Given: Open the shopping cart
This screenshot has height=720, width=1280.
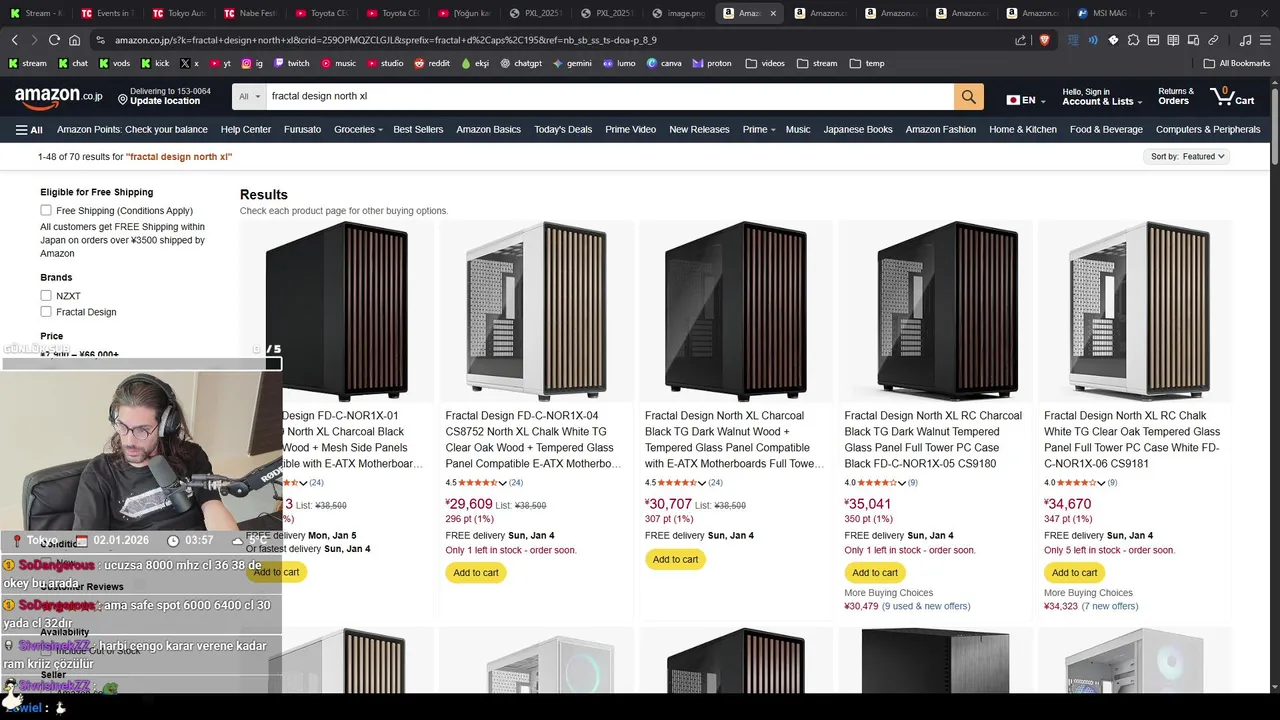Looking at the screenshot, I should click(1231, 97).
